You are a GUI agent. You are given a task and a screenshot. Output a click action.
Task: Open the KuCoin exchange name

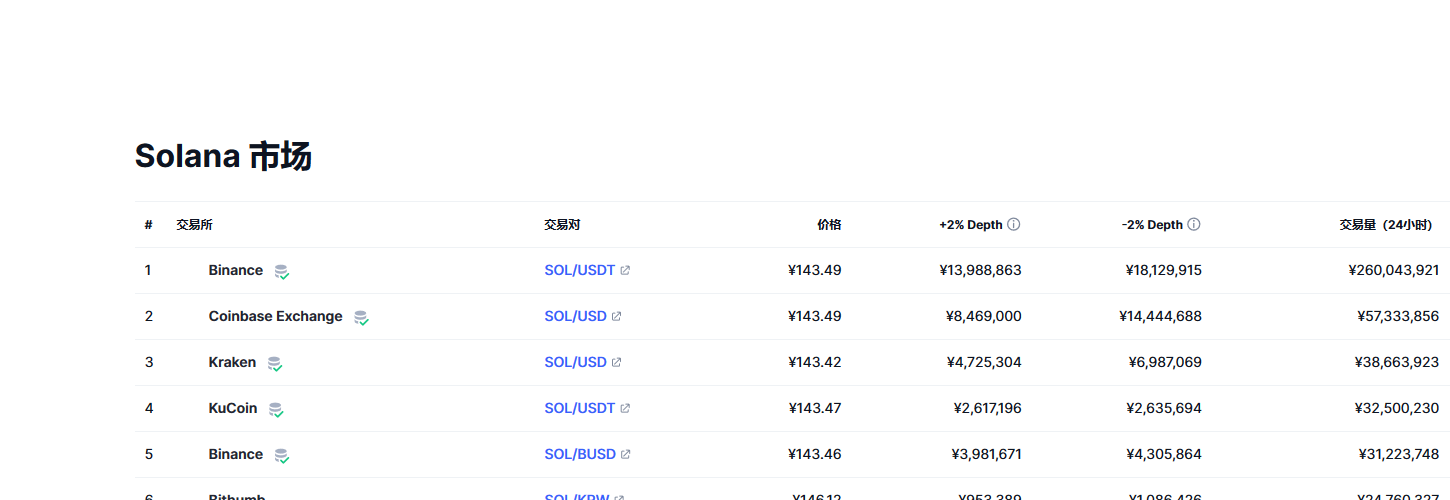pos(232,408)
